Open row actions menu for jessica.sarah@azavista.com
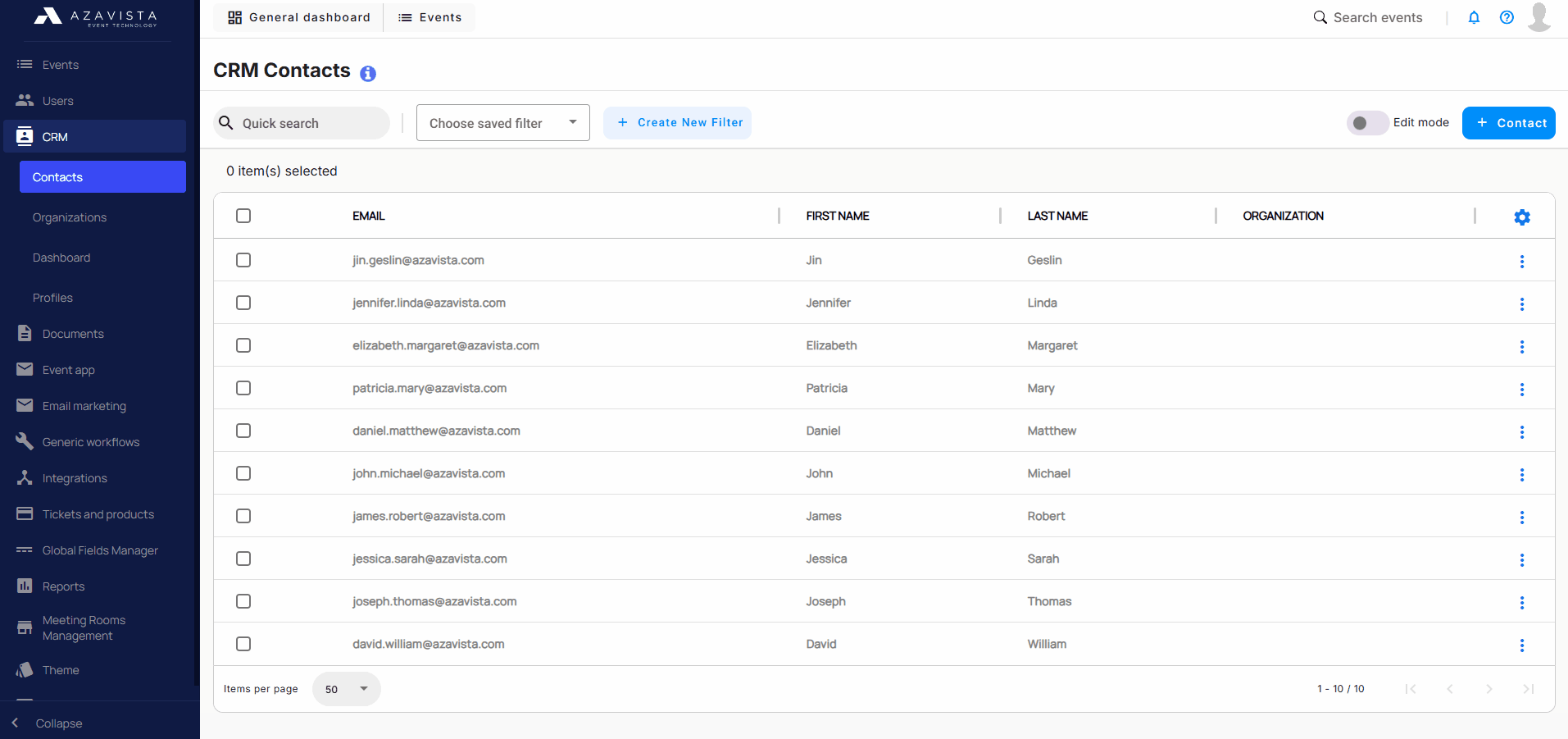The height and width of the screenshot is (739, 1568). (x=1522, y=560)
